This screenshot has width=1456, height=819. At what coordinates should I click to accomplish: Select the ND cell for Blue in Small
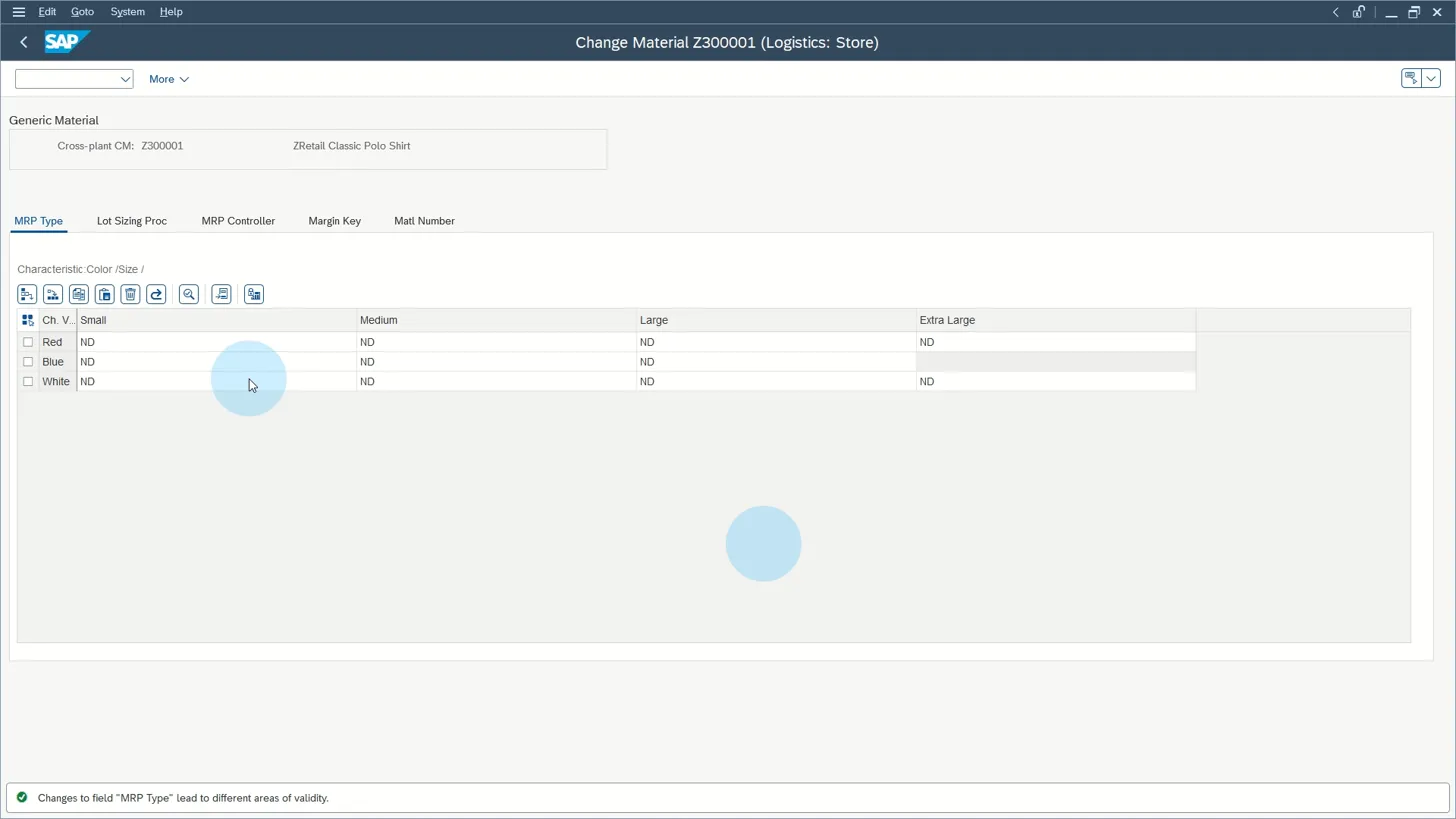point(217,362)
